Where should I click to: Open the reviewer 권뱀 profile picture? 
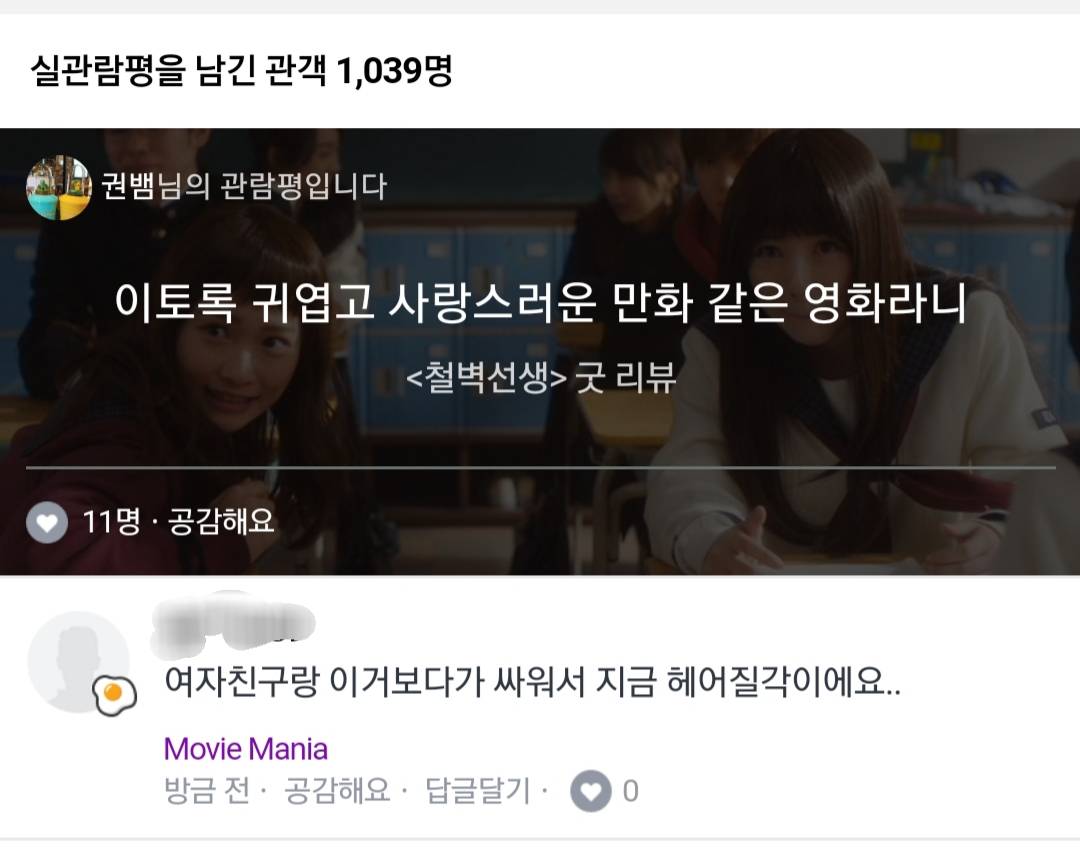tap(59, 187)
